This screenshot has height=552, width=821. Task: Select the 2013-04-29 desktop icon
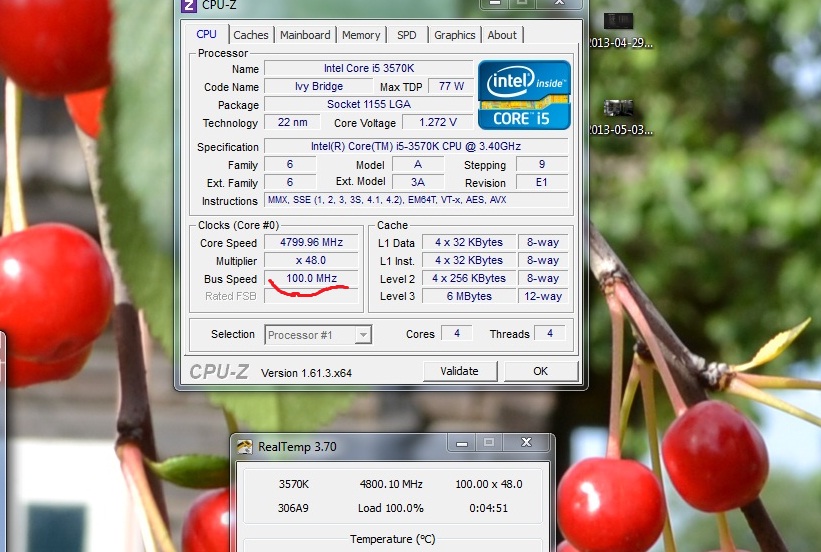click(x=619, y=22)
